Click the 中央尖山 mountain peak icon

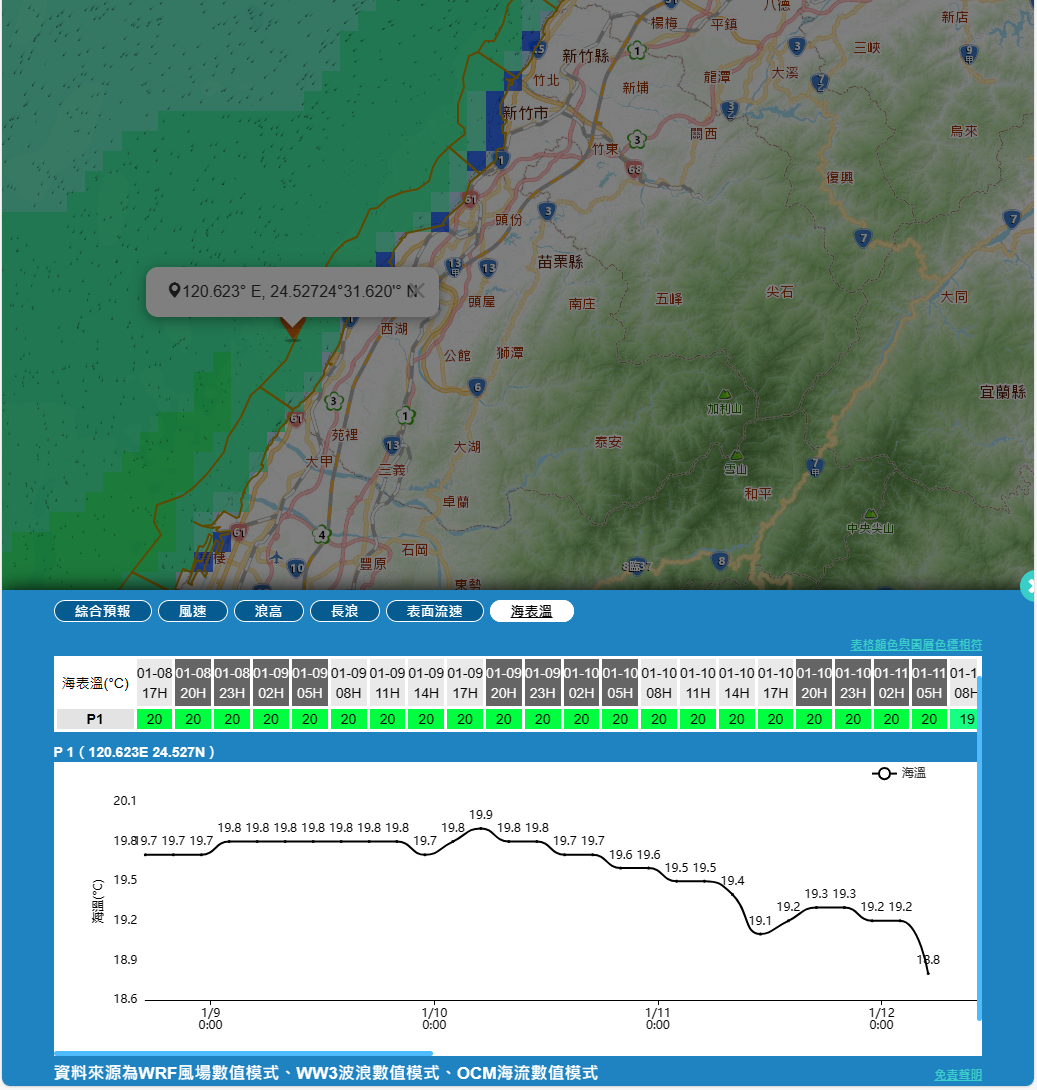[869, 513]
